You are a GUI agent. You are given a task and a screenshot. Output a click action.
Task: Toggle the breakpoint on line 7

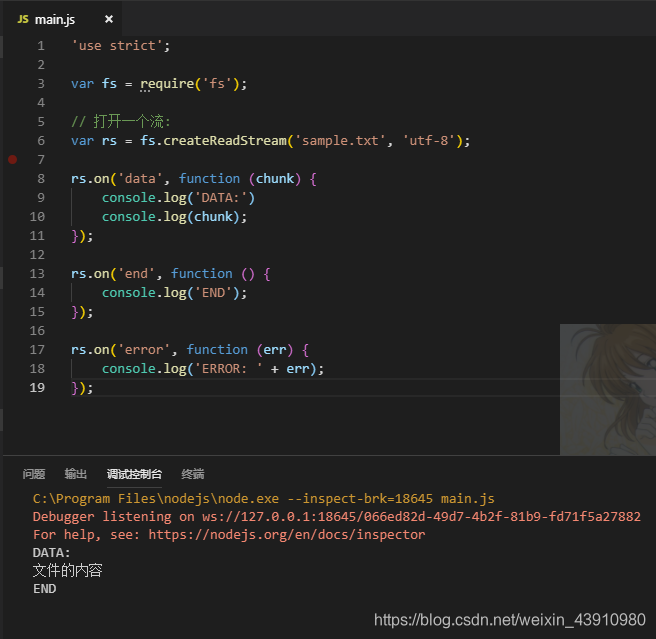click(x=13, y=159)
